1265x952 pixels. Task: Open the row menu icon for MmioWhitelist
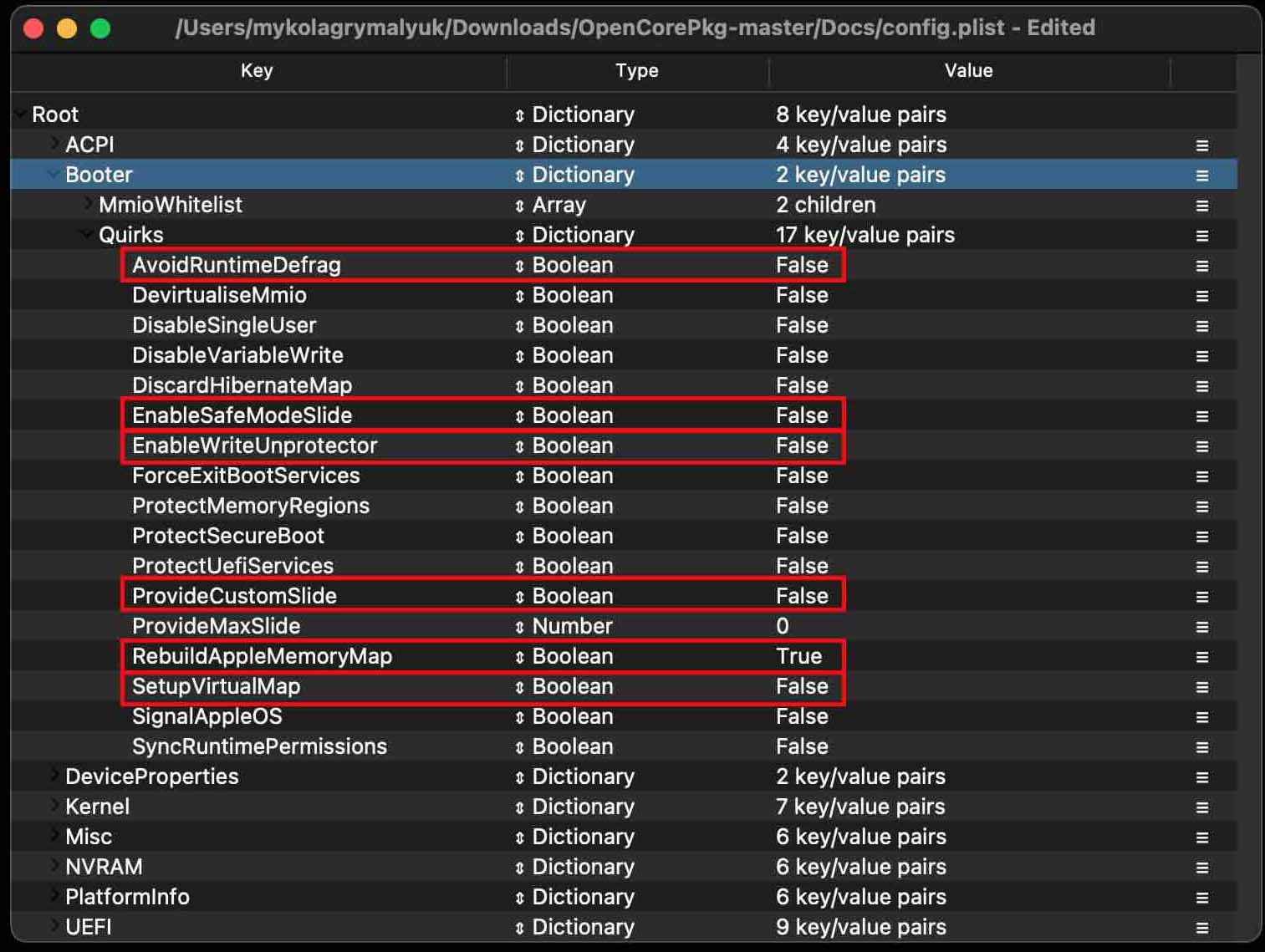click(1202, 206)
